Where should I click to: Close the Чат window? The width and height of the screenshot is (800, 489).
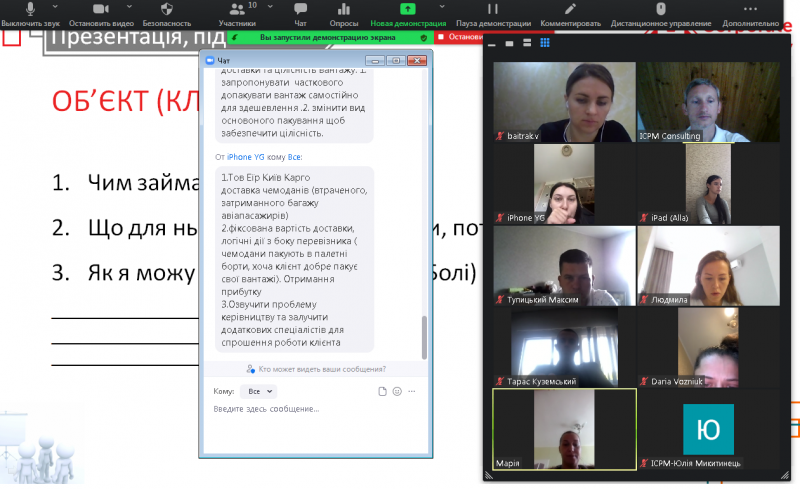pos(417,61)
